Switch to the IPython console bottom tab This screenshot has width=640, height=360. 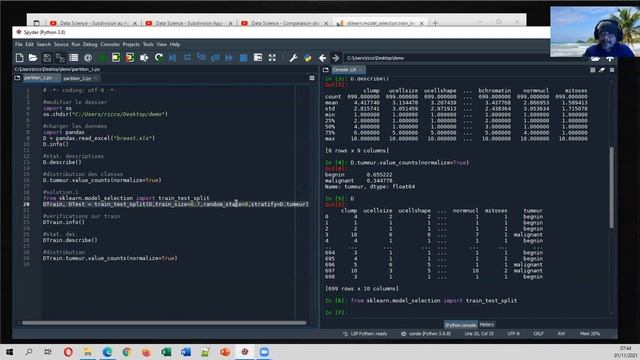(x=460, y=325)
